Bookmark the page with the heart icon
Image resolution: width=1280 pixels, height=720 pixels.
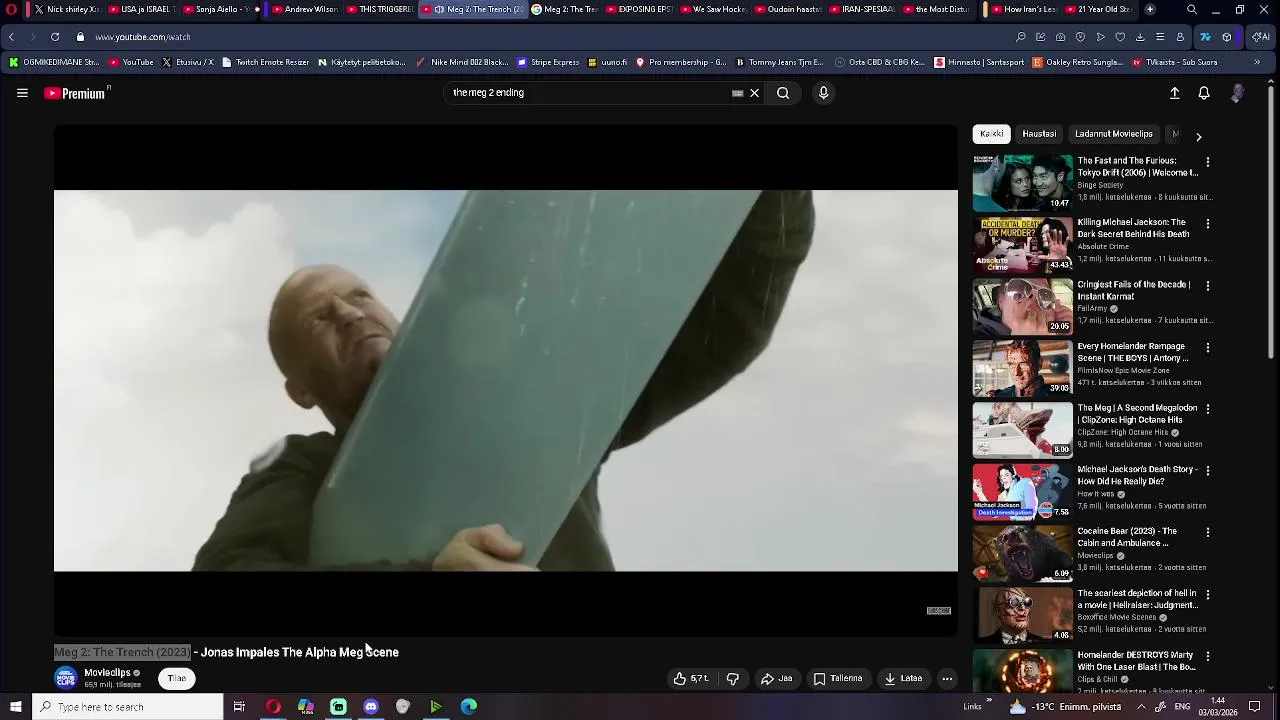pos(1120,37)
